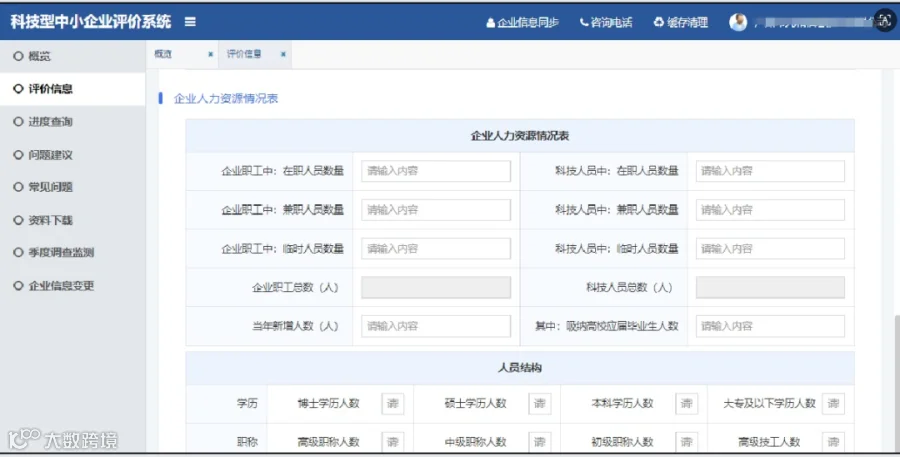Screen dimensions: 900x457
Task: Focus the 大专及以下学历人数 input
Action: pyautogui.click(x=833, y=404)
